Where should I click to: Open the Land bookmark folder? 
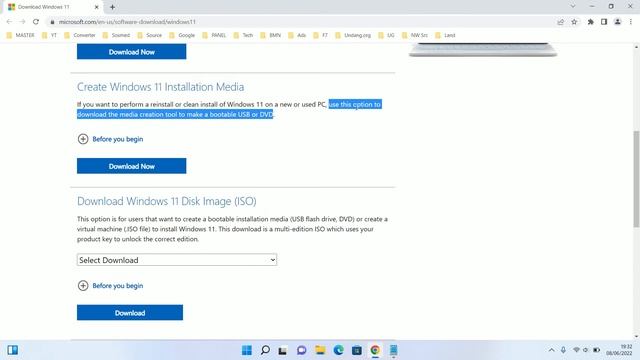[x=445, y=35]
